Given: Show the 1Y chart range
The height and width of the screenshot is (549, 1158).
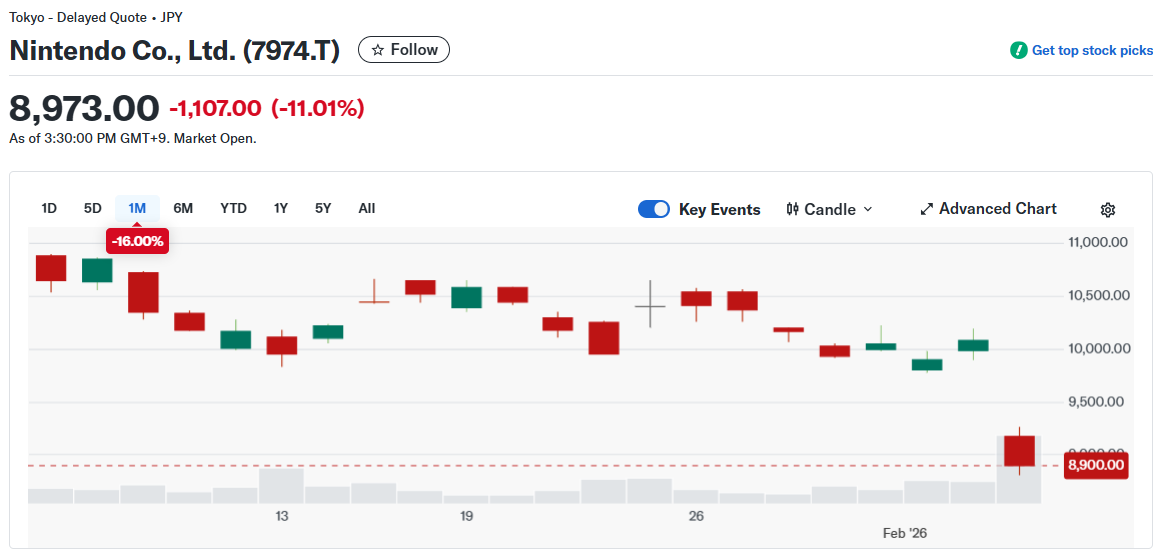Looking at the screenshot, I should tap(281, 208).
